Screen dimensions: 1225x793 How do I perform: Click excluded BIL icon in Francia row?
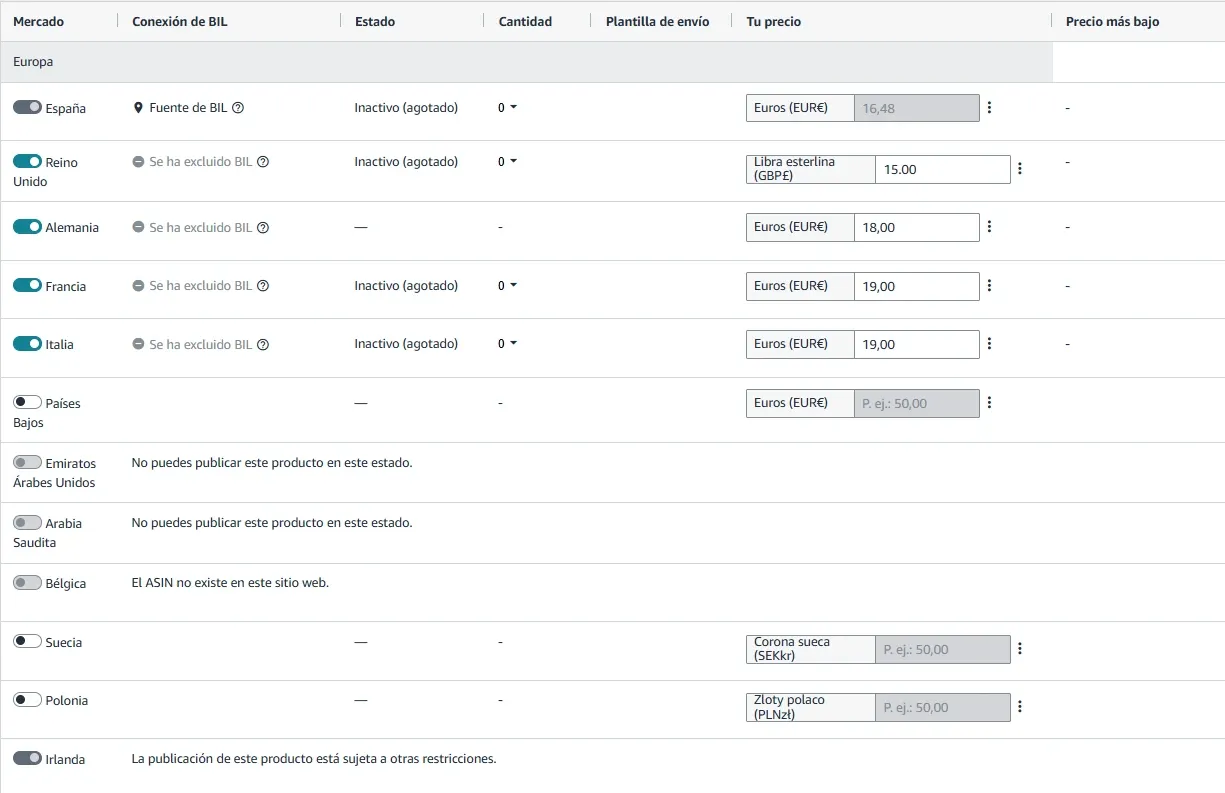pos(139,286)
